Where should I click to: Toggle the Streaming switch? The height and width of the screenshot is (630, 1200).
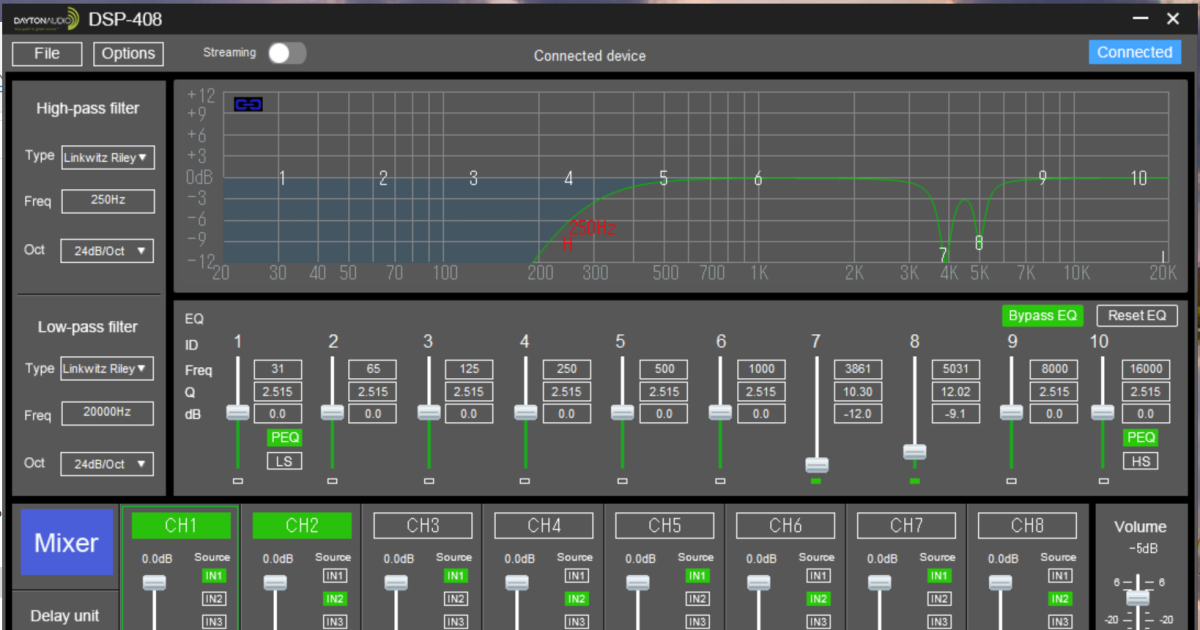286,53
